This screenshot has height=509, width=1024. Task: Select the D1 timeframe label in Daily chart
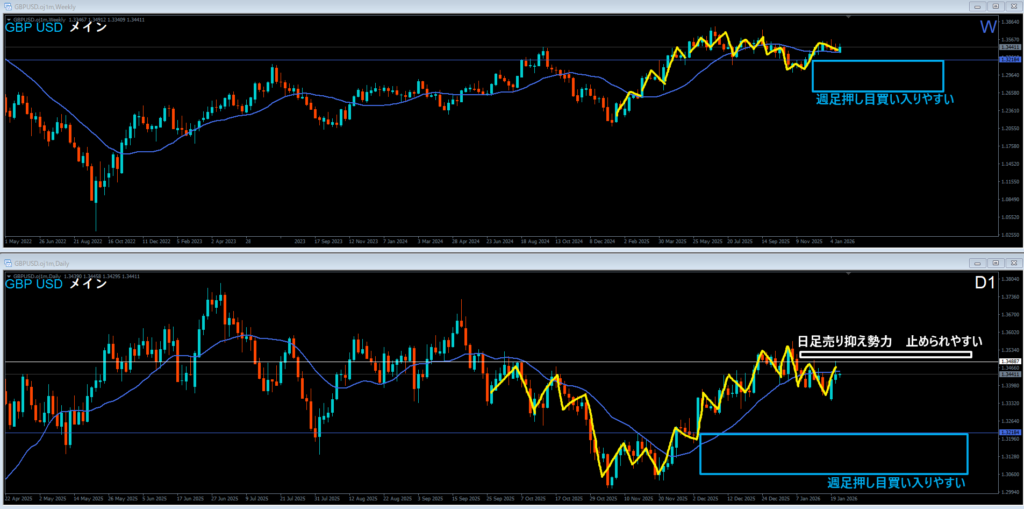986,283
